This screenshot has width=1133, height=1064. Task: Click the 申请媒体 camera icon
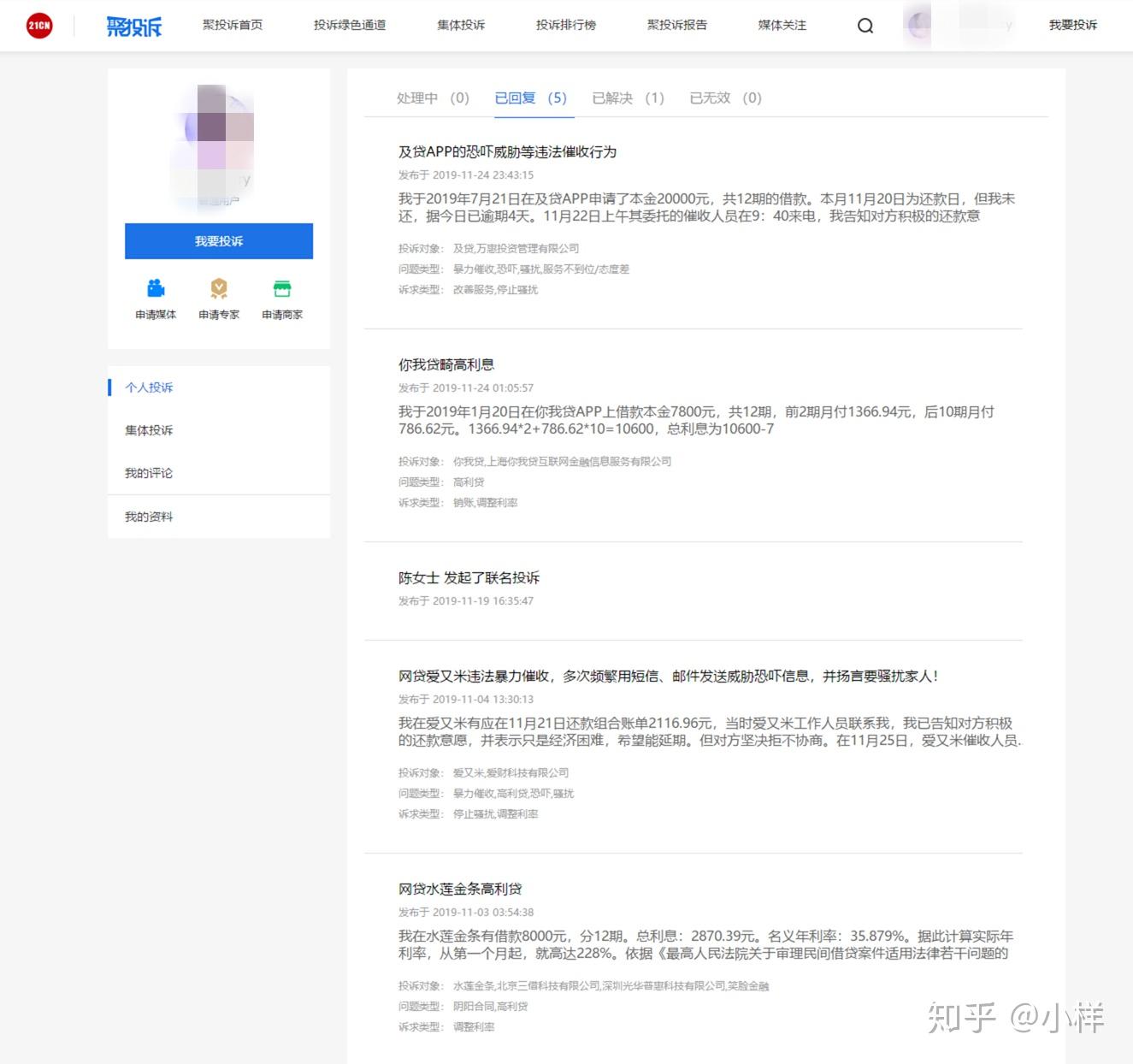(x=156, y=288)
